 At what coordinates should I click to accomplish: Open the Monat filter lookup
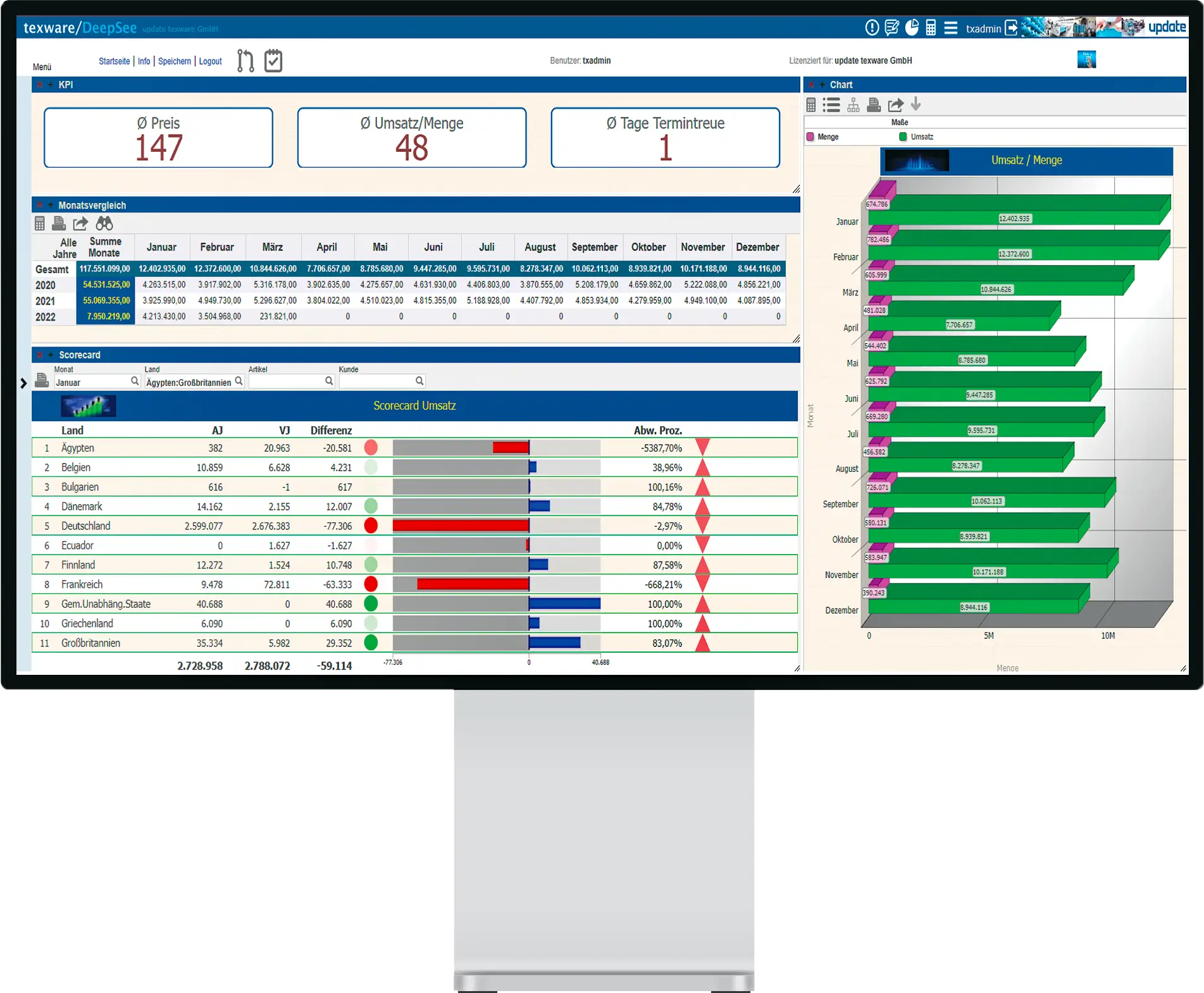pos(135,381)
